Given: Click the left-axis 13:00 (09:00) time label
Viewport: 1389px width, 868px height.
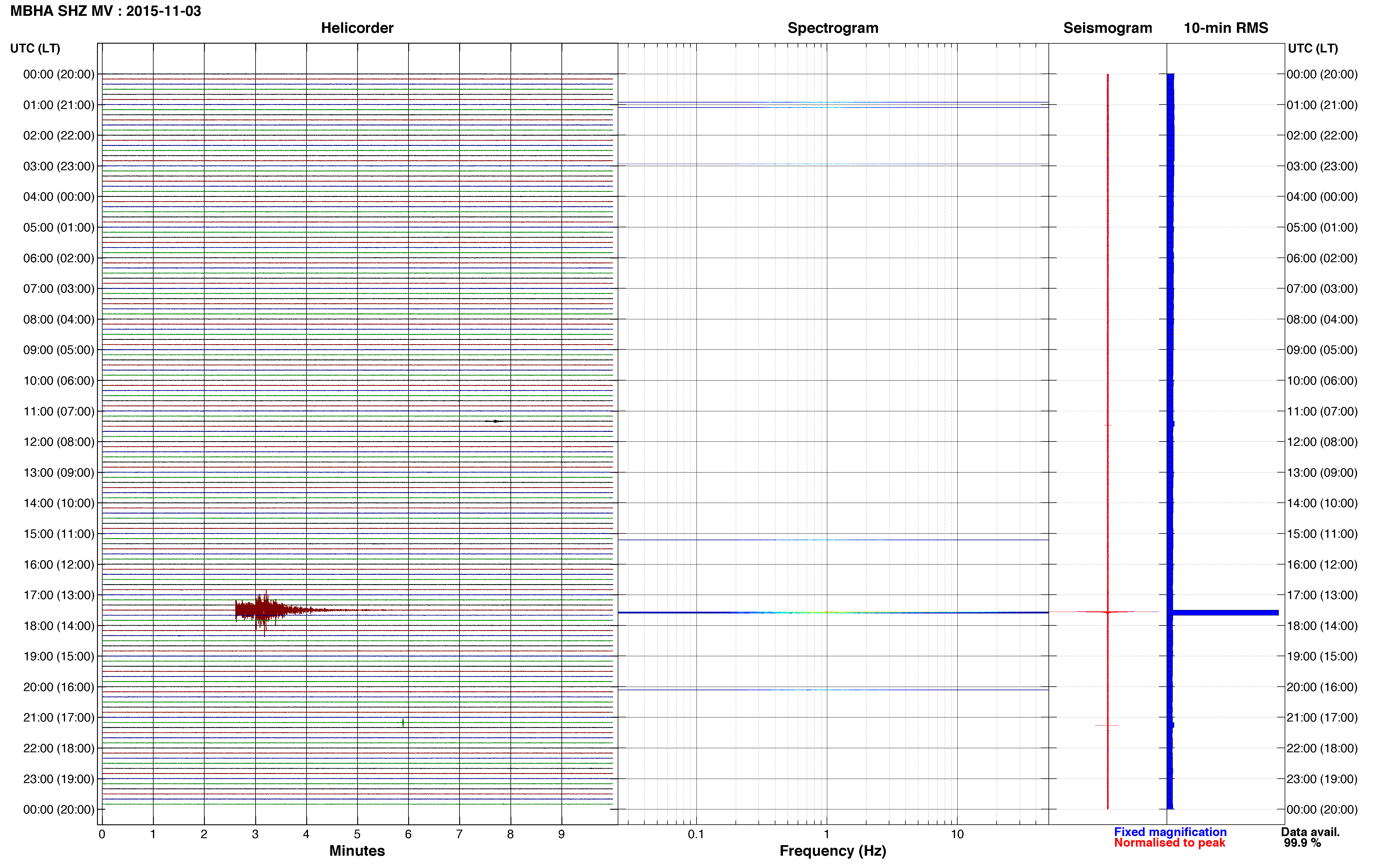Looking at the screenshot, I should (x=59, y=473).
